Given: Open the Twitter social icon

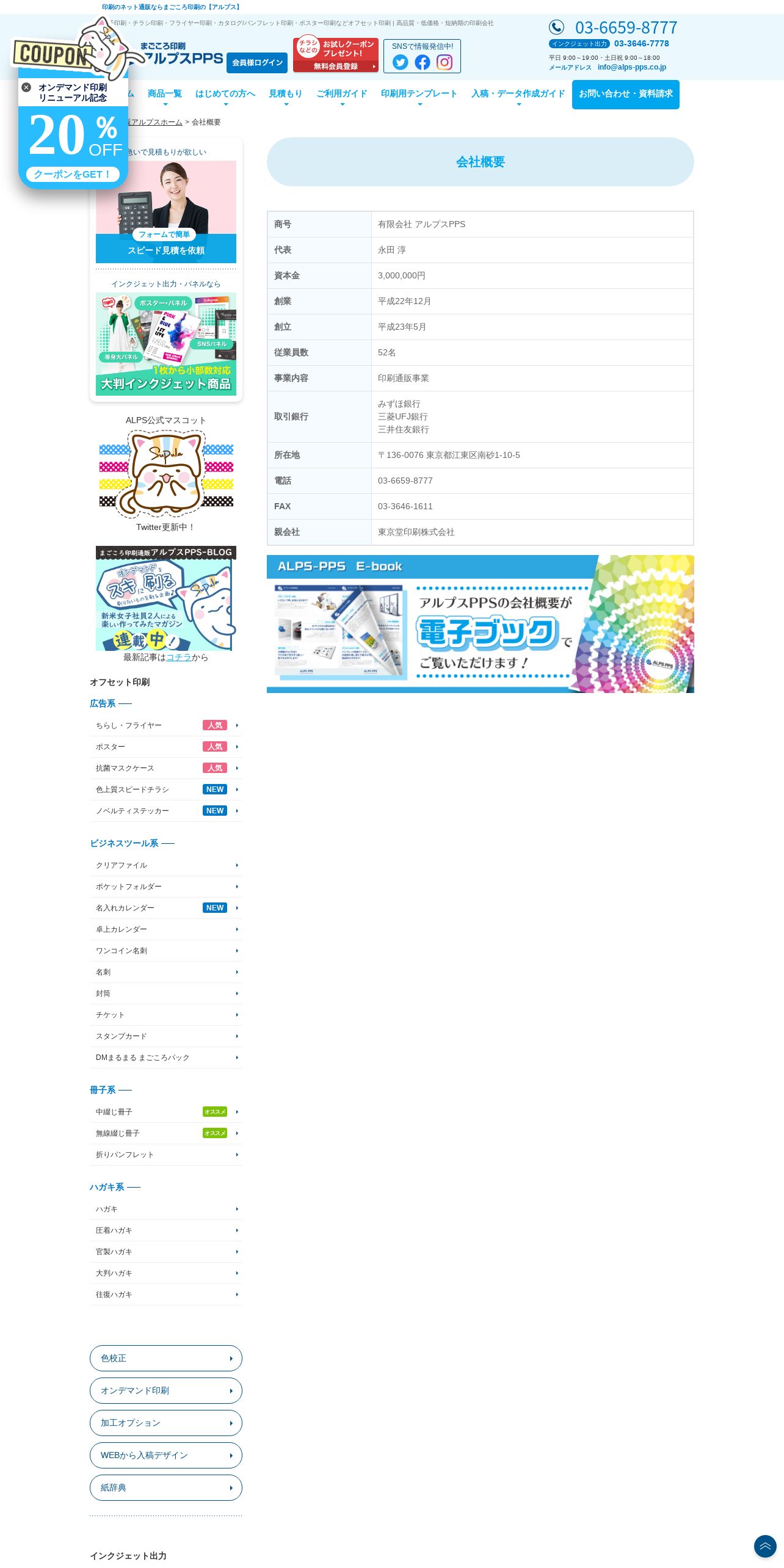Looking at the screenshot, I should pos(401,62).
